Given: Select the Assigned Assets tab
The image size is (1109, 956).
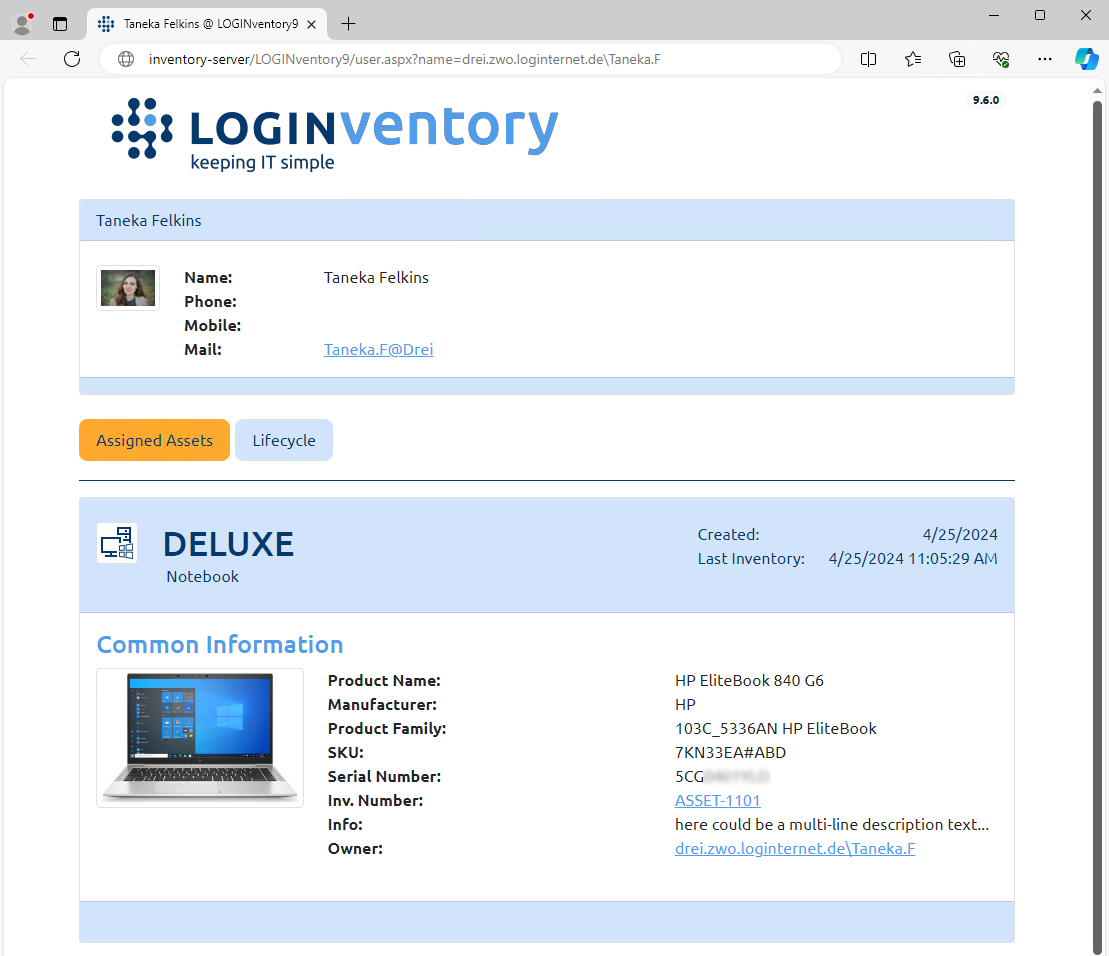Looking at the screenshot, I should coord(154,440).
